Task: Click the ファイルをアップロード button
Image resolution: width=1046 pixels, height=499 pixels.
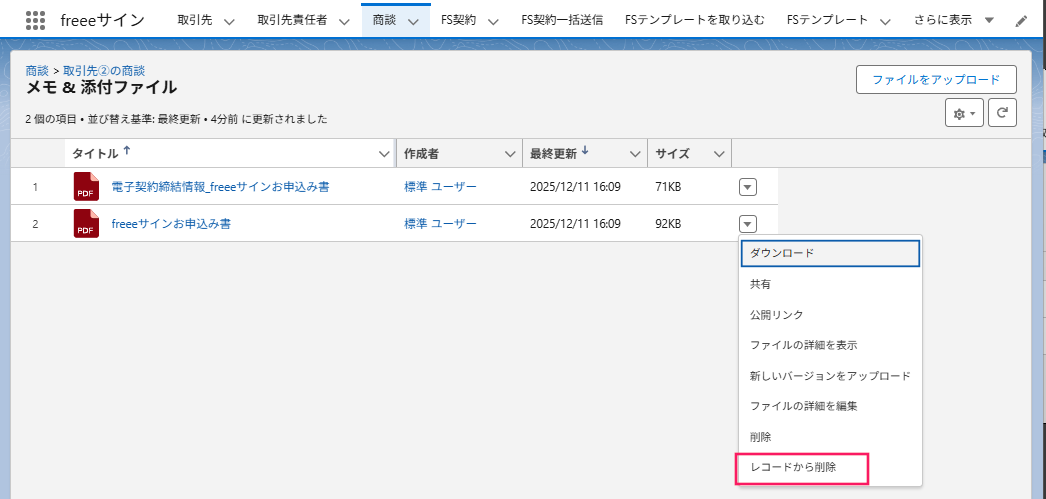Action: pyautogui.click(x=936, y=79)
